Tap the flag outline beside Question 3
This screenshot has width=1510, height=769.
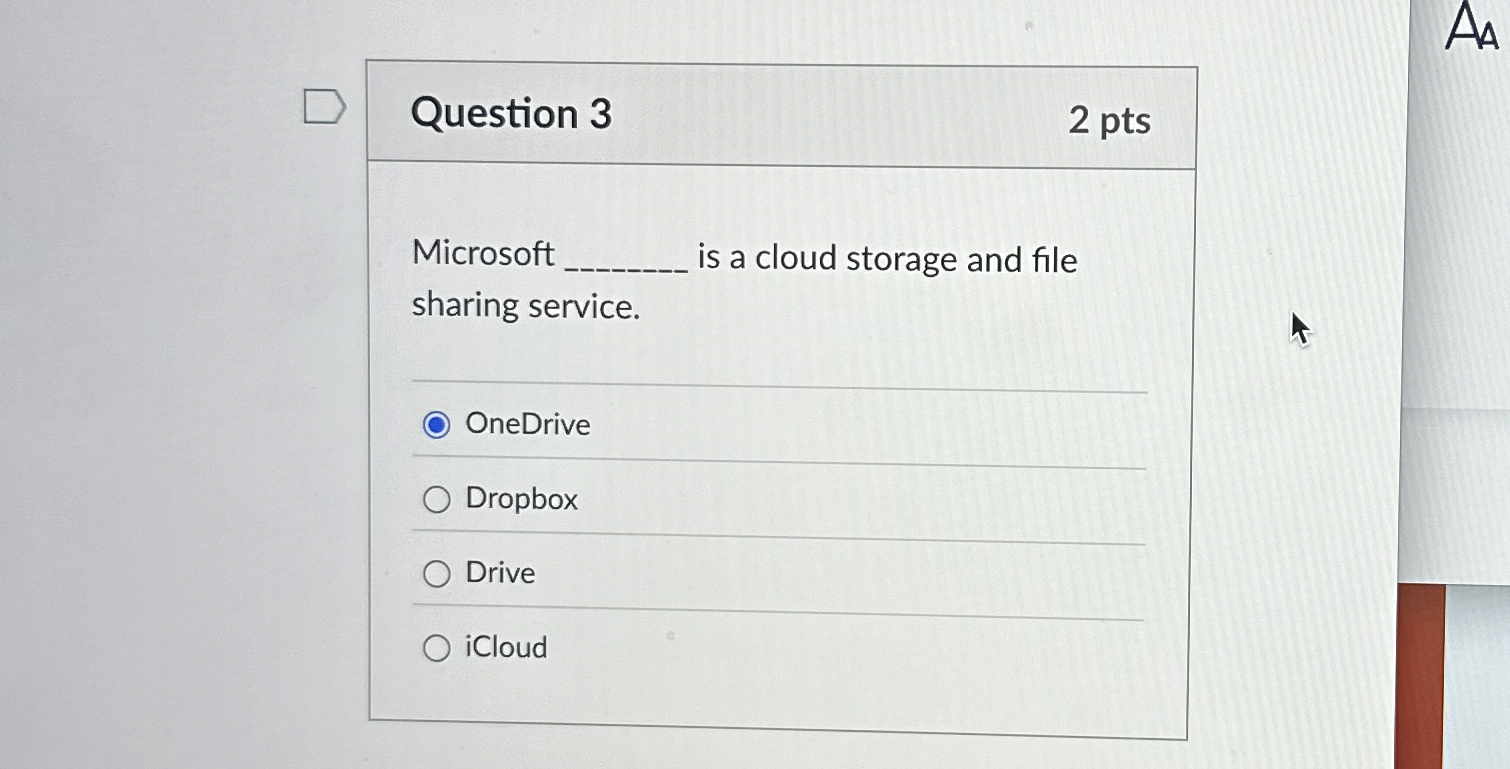click(x=324, y=107)
